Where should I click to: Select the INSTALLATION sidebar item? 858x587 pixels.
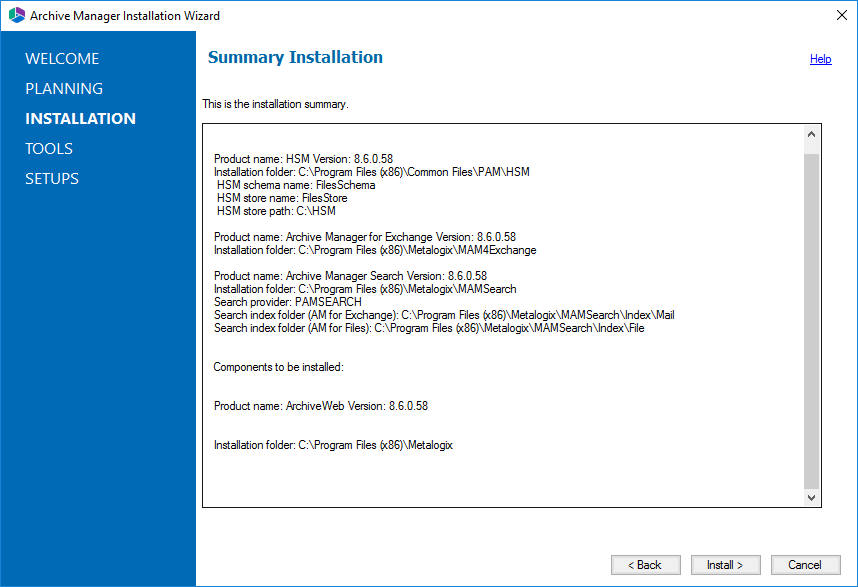click(80, 119)
